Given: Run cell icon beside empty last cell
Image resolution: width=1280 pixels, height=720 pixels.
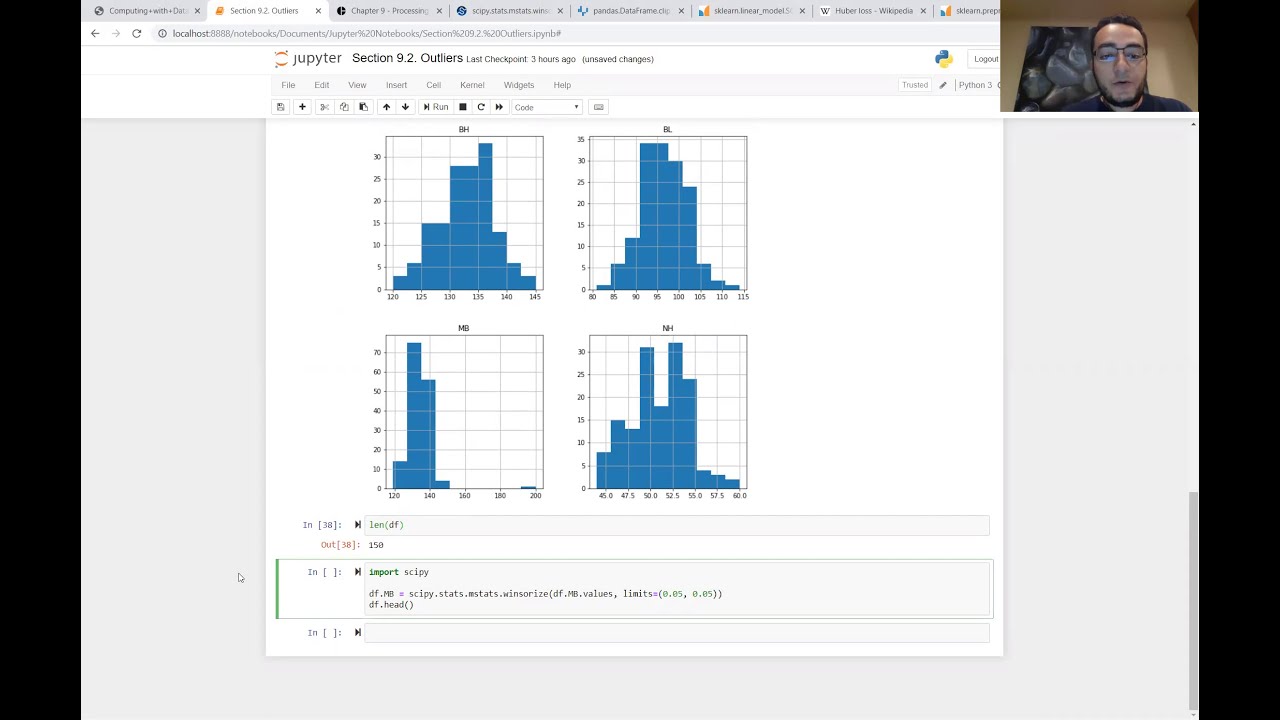Looking at the screenshot, I should (357, 632).
